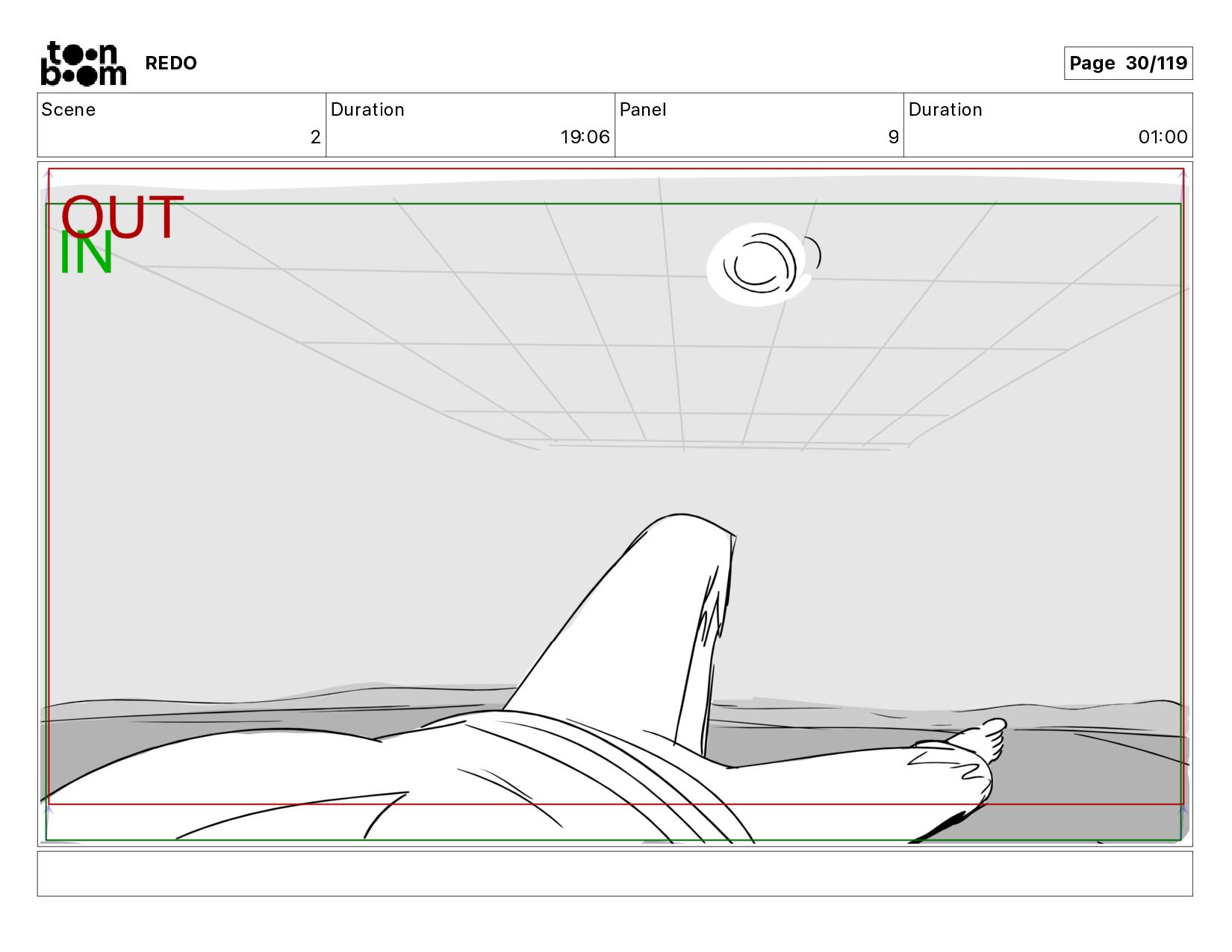Select the REDO project title text
This screenshot has height=952, width=1232.
pyautogui.click(x=171, y=63)
